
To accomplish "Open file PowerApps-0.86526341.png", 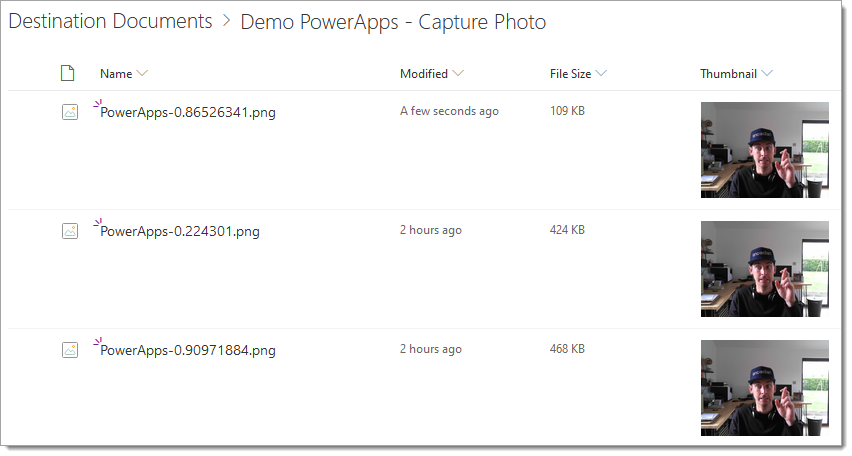I will 187,112.
